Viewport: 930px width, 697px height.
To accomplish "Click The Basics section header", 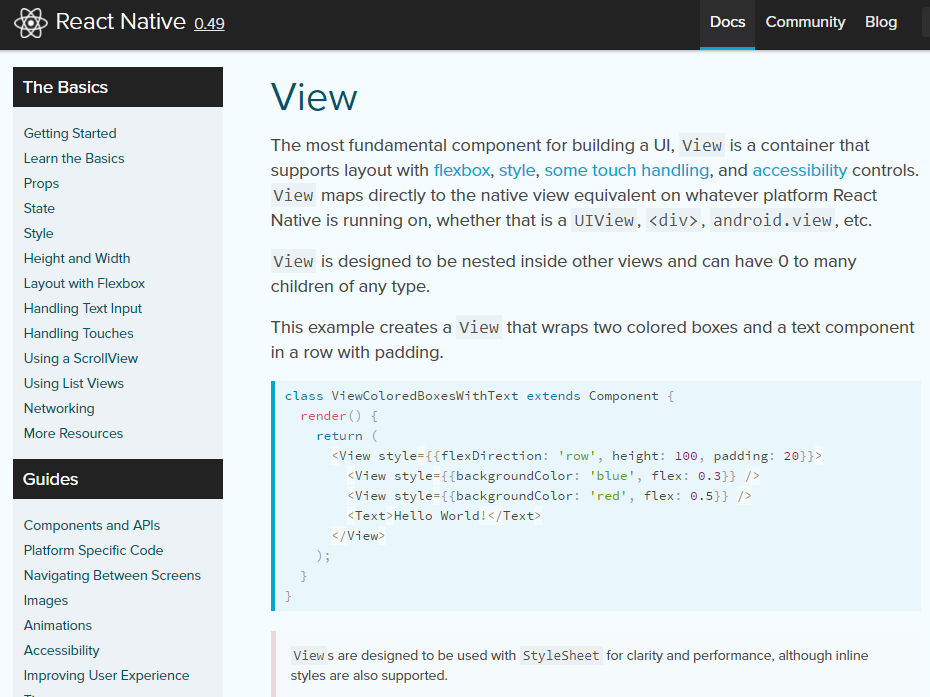I will pos(118,87).
